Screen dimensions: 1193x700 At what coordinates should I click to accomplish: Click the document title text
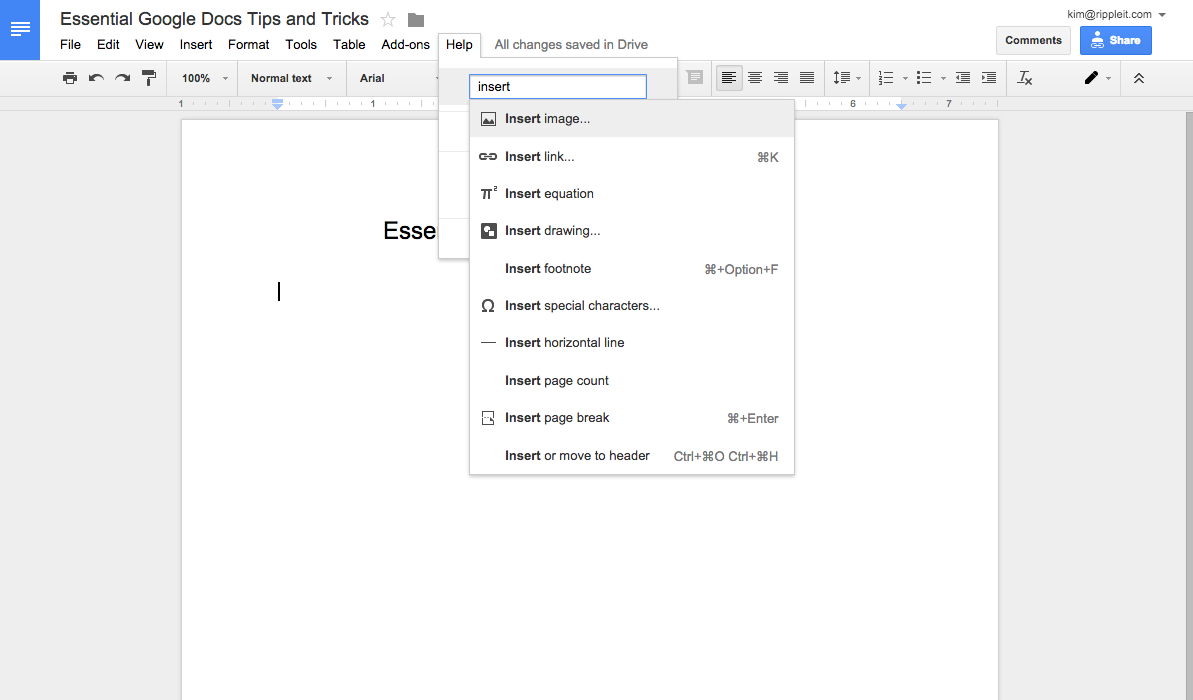215,19
